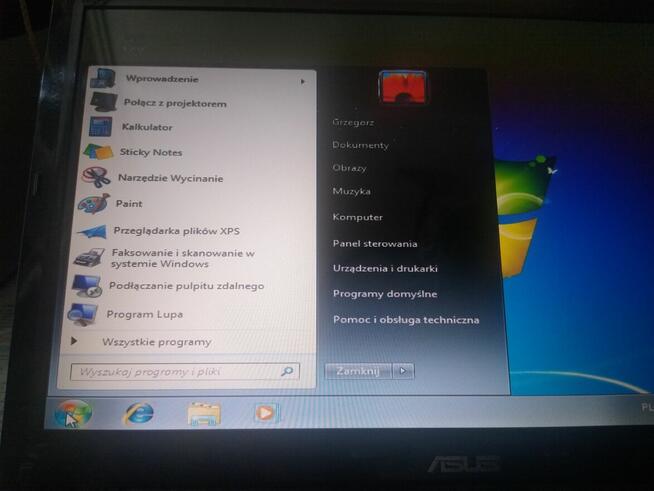Open the fax and scan printer icon
The width and height of the screenshot is (654, 491).
click(x=89, y=257)
